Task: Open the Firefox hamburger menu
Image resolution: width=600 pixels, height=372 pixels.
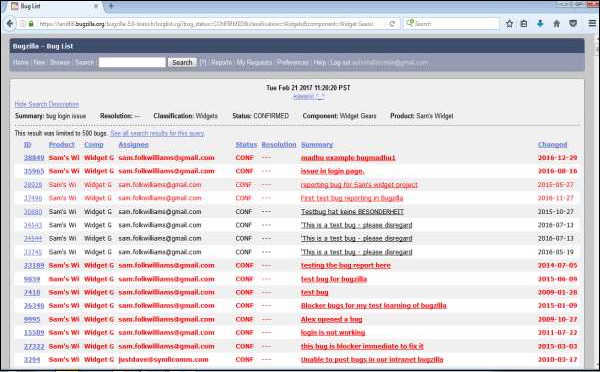Action: coord(592,24)
